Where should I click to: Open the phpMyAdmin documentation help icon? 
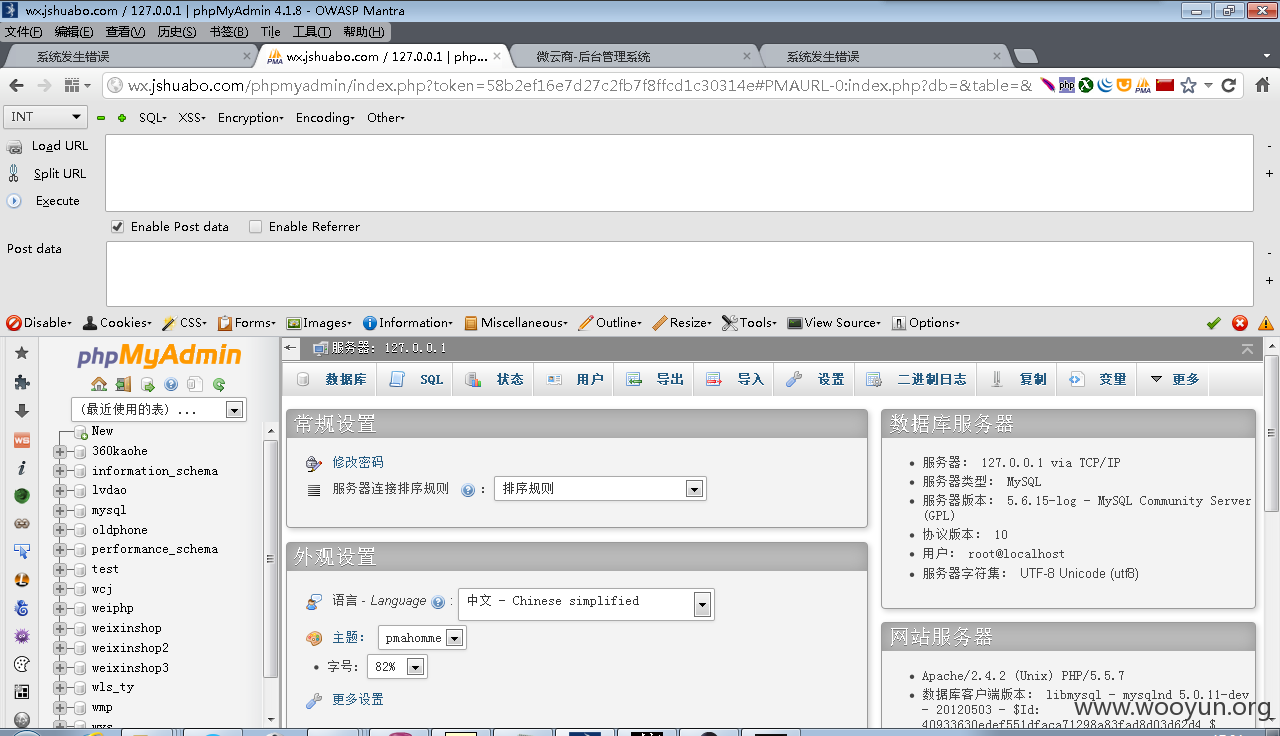coord(171,384)
